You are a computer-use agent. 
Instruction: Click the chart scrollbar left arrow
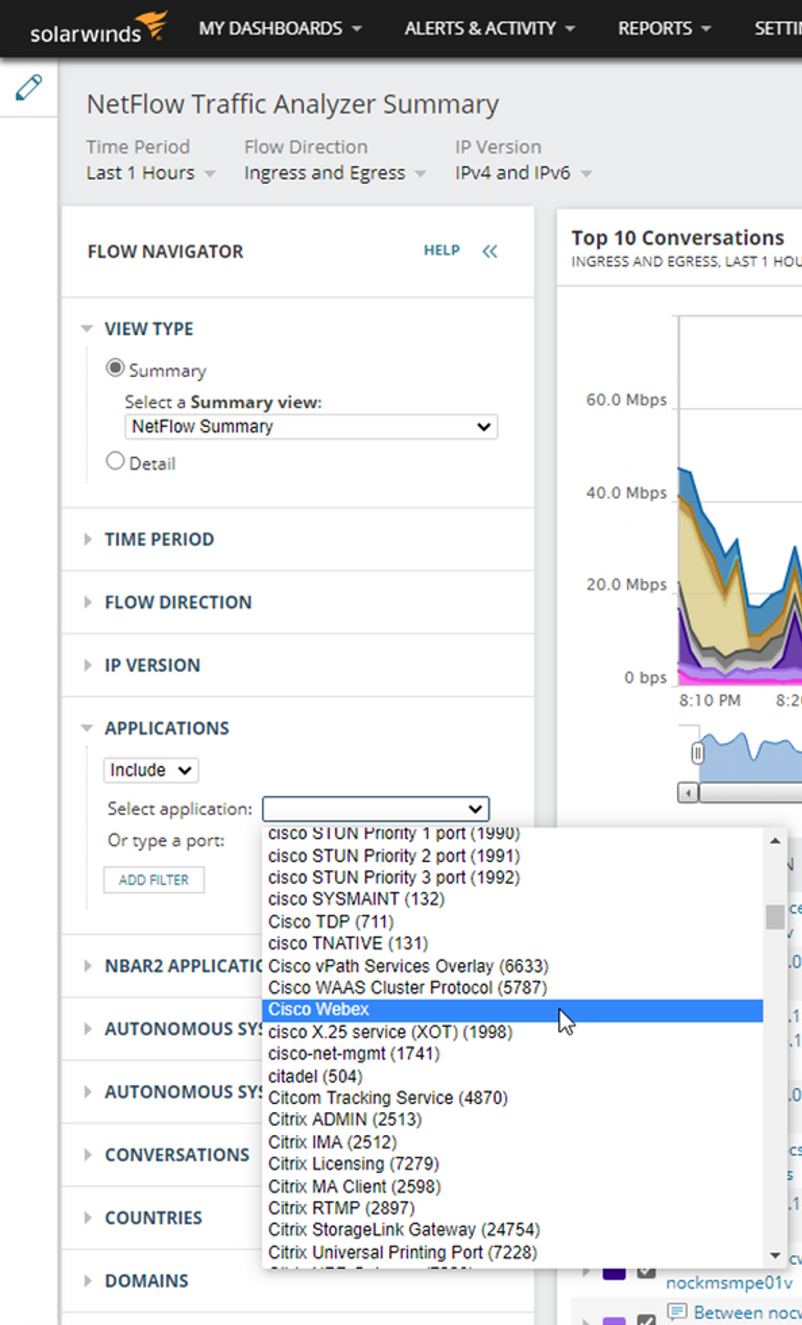point(688,793)
